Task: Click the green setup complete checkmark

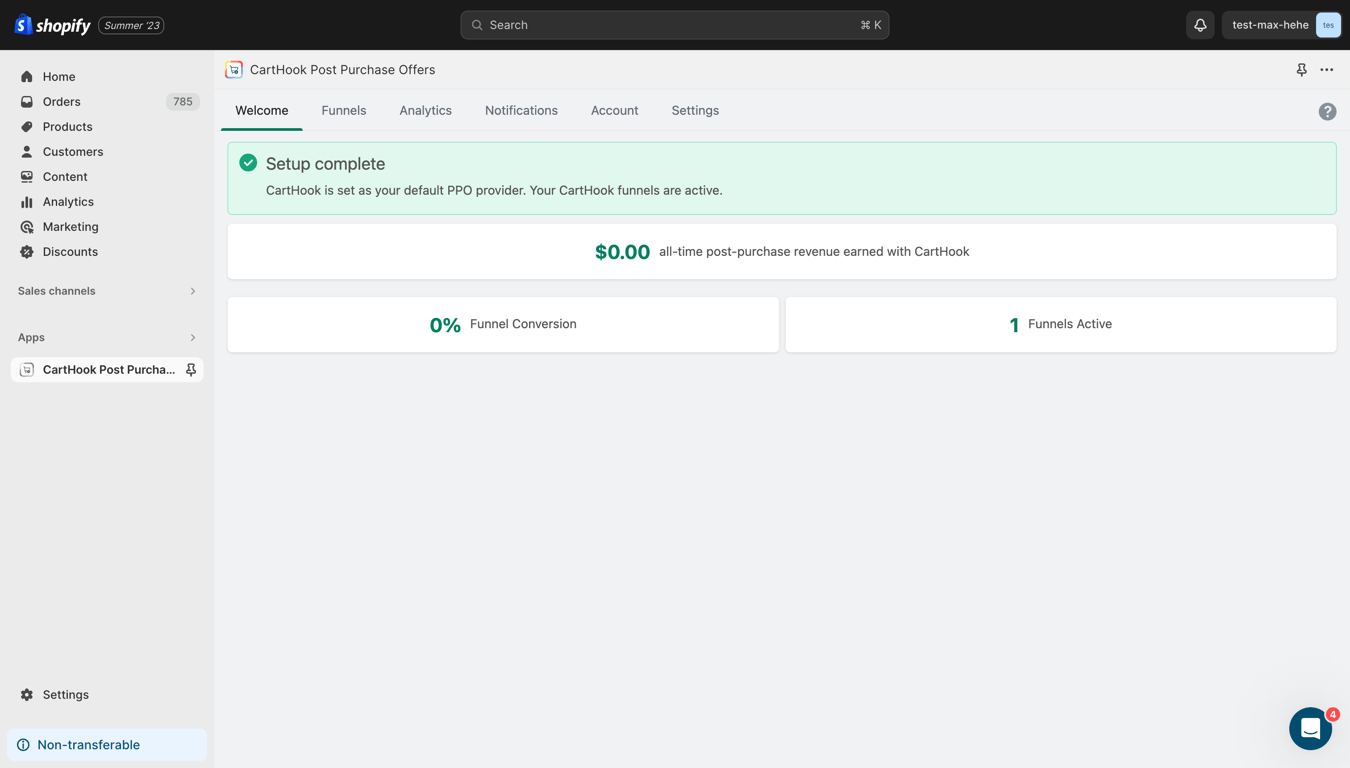Action: pos(248,163)
